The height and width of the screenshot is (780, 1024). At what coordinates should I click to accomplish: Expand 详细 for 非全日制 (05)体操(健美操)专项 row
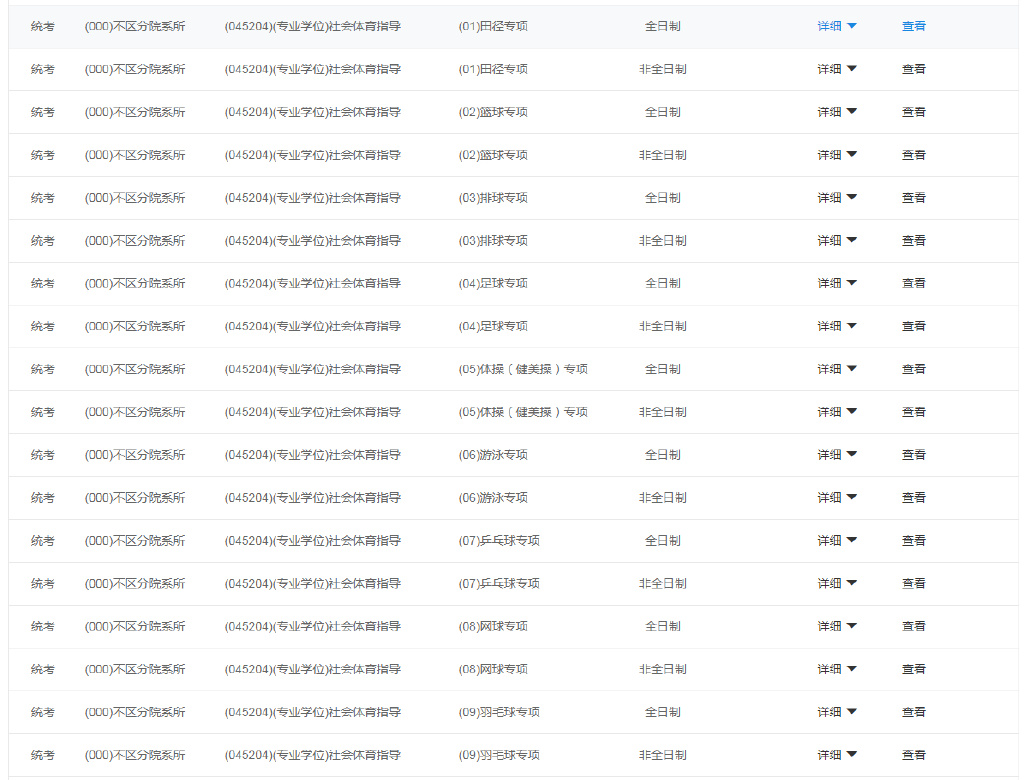point(837,412)
